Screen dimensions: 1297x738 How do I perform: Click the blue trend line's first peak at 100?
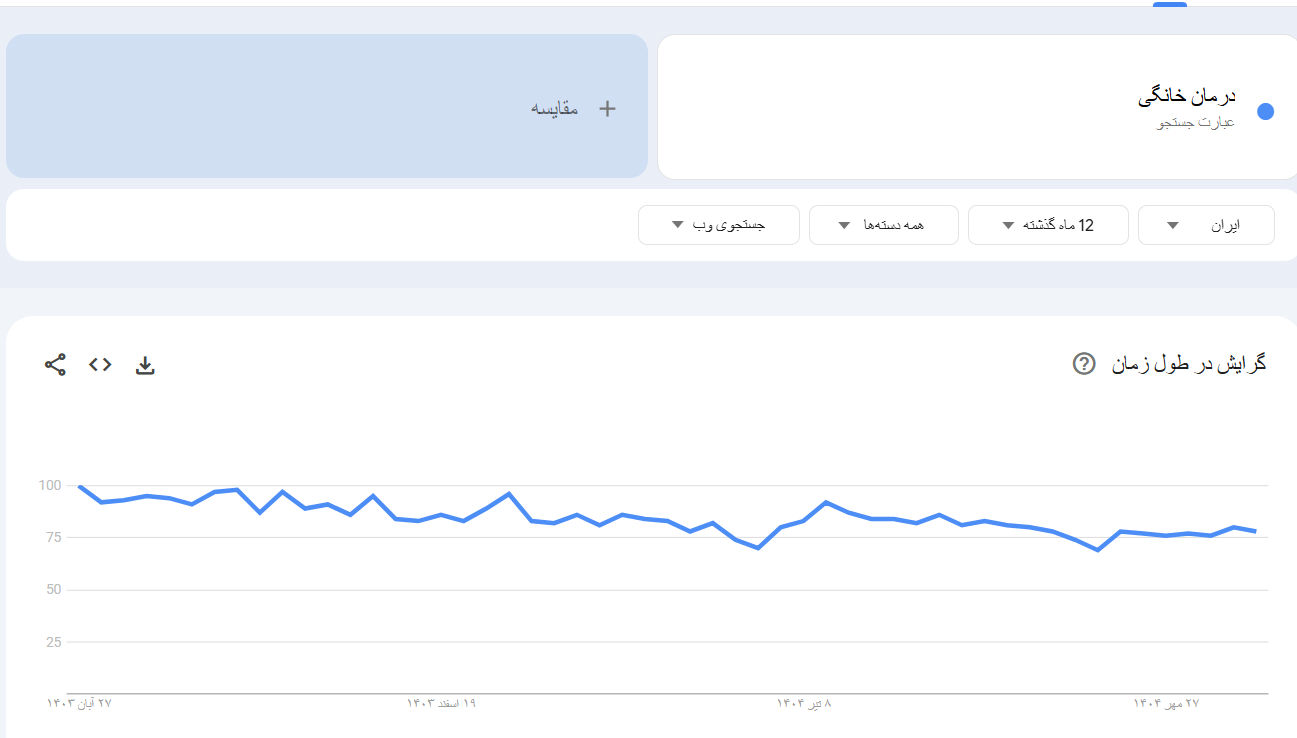click(x=79, y=487)
